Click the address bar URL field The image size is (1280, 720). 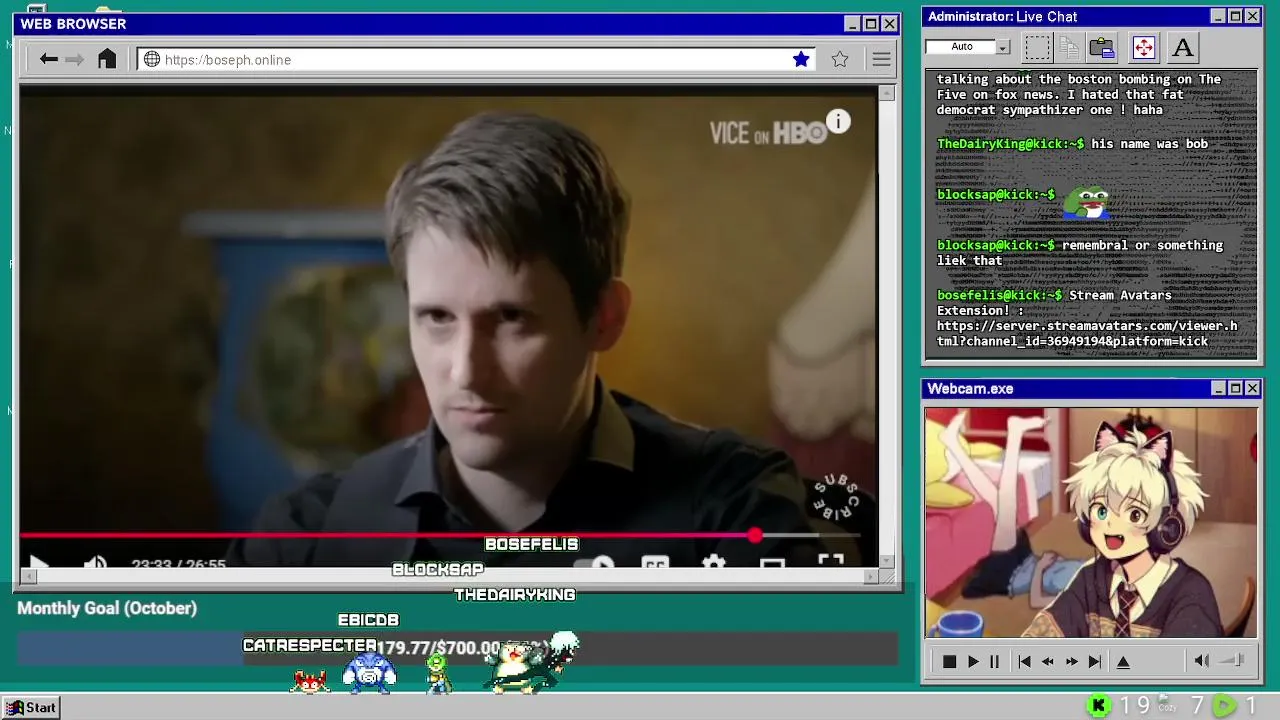click(475, 60)
